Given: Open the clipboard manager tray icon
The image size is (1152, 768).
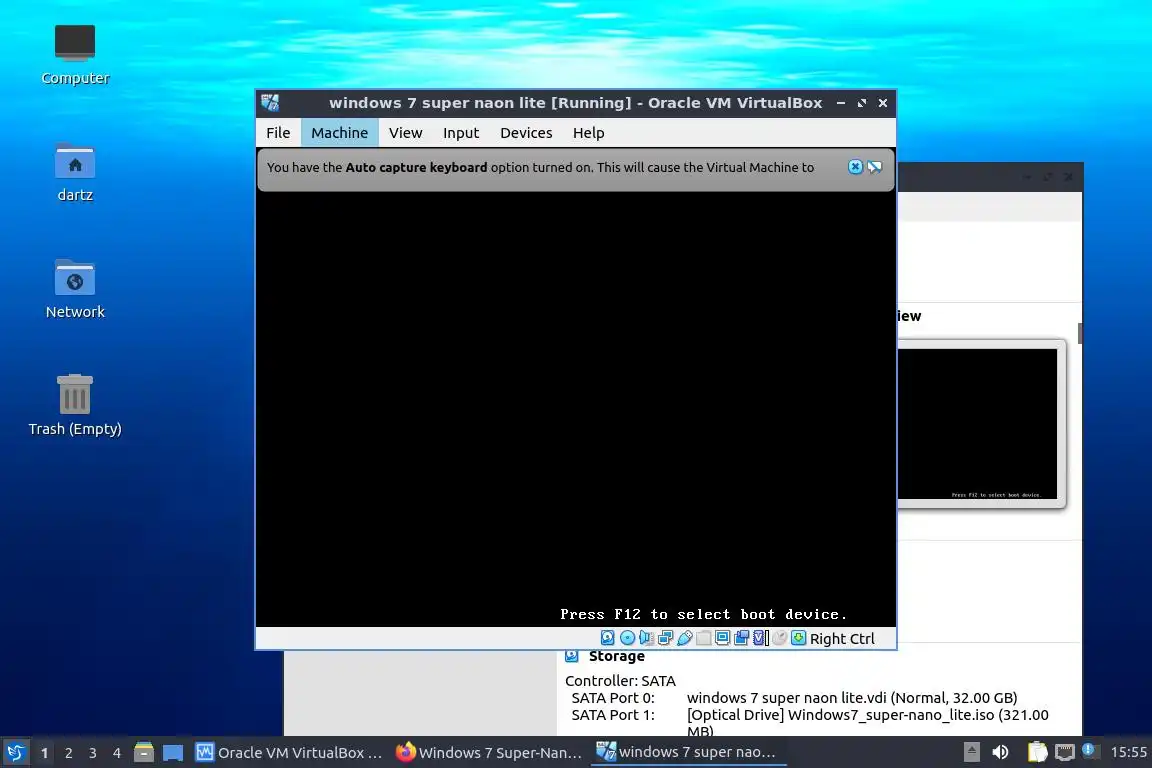Looking at the screenshot, I should pos(1037,752).
